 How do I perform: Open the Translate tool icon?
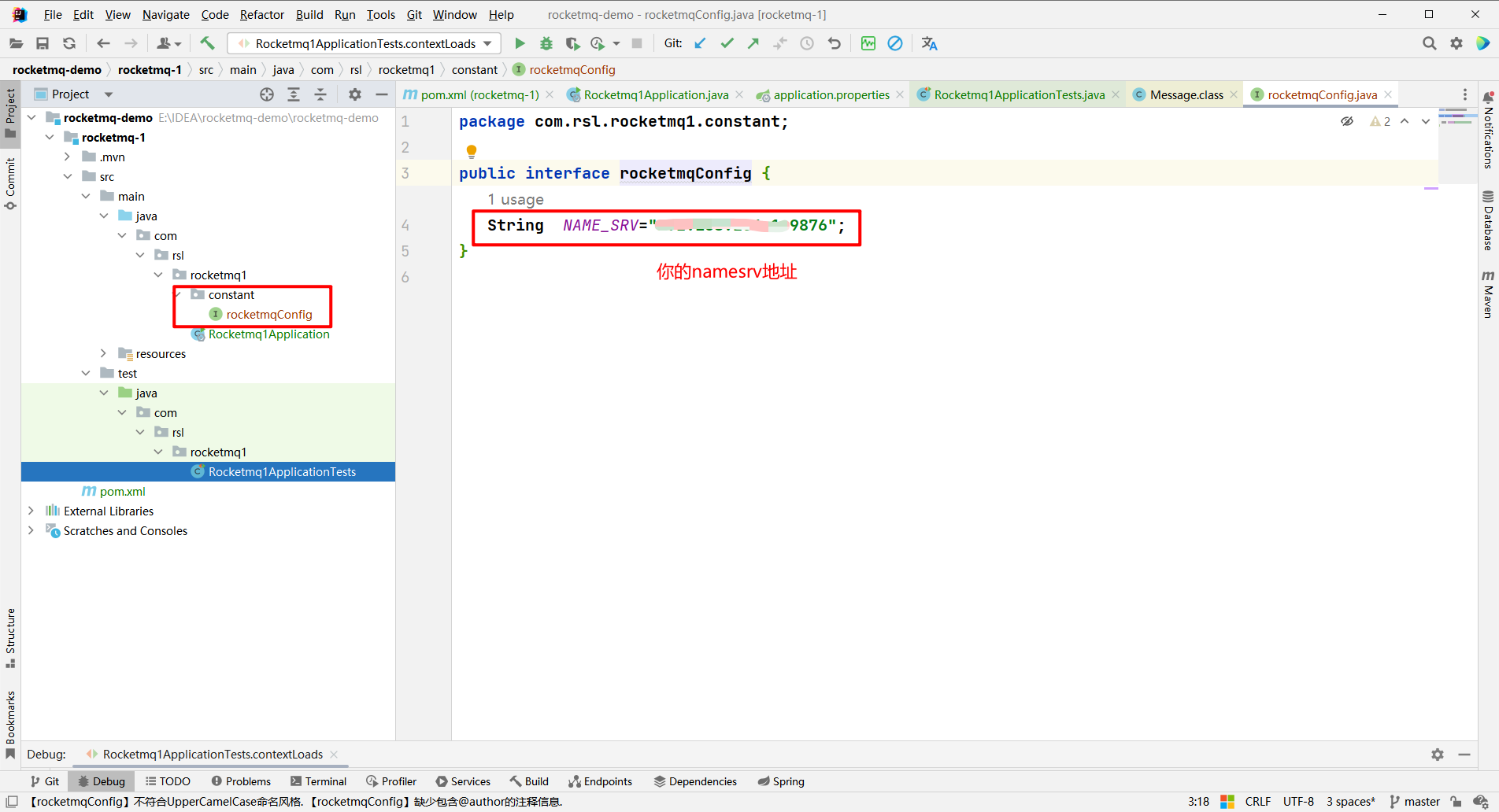(929, 43)
